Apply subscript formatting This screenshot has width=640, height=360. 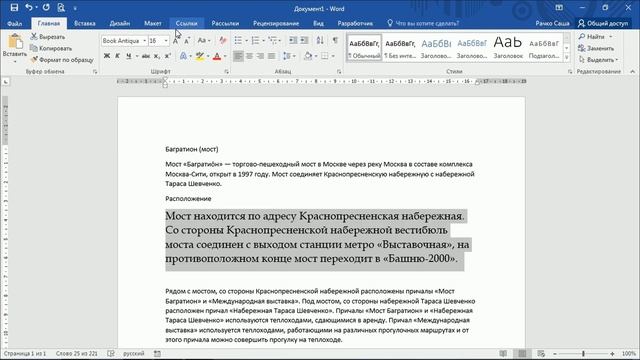tap(157, 56)
